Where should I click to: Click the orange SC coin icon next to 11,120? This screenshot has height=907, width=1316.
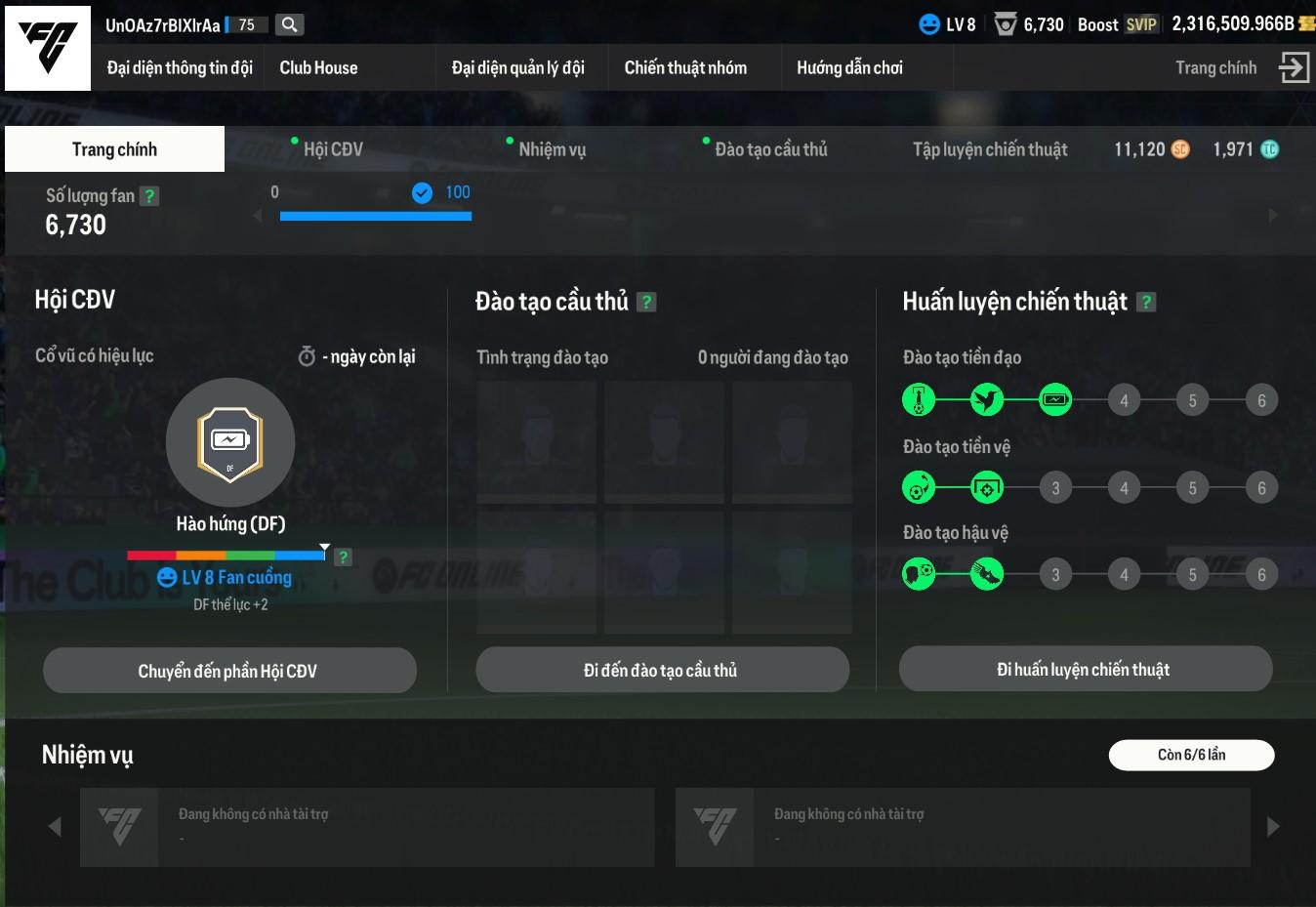pos(1180,149)
